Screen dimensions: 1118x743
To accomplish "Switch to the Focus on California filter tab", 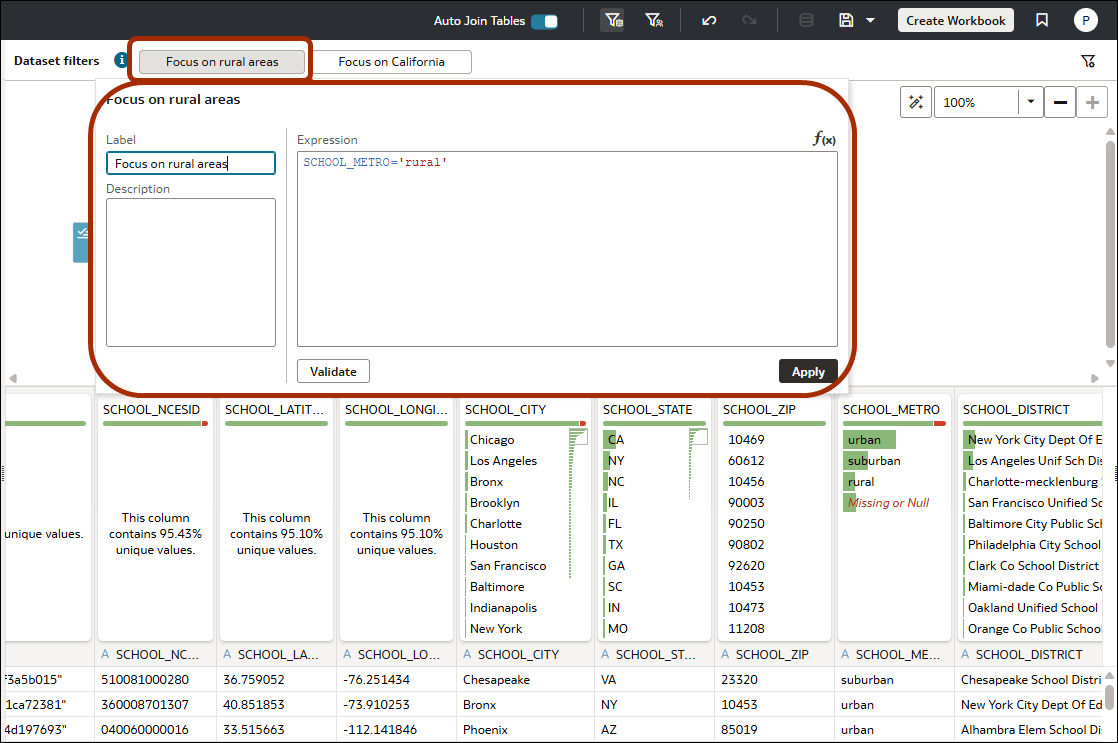I will click(x=392, y=61).
